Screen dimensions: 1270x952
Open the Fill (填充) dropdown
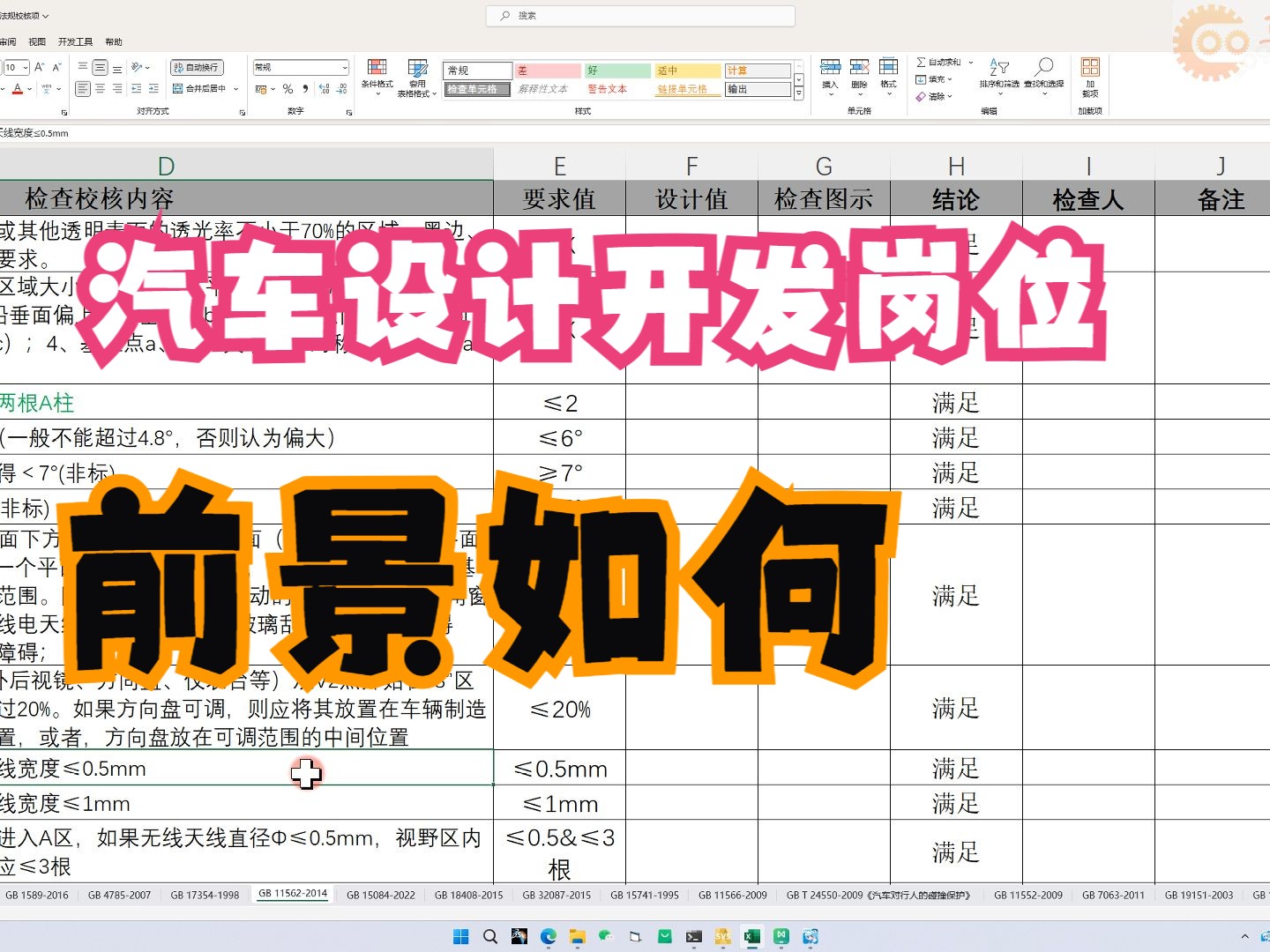pos(934,79)
